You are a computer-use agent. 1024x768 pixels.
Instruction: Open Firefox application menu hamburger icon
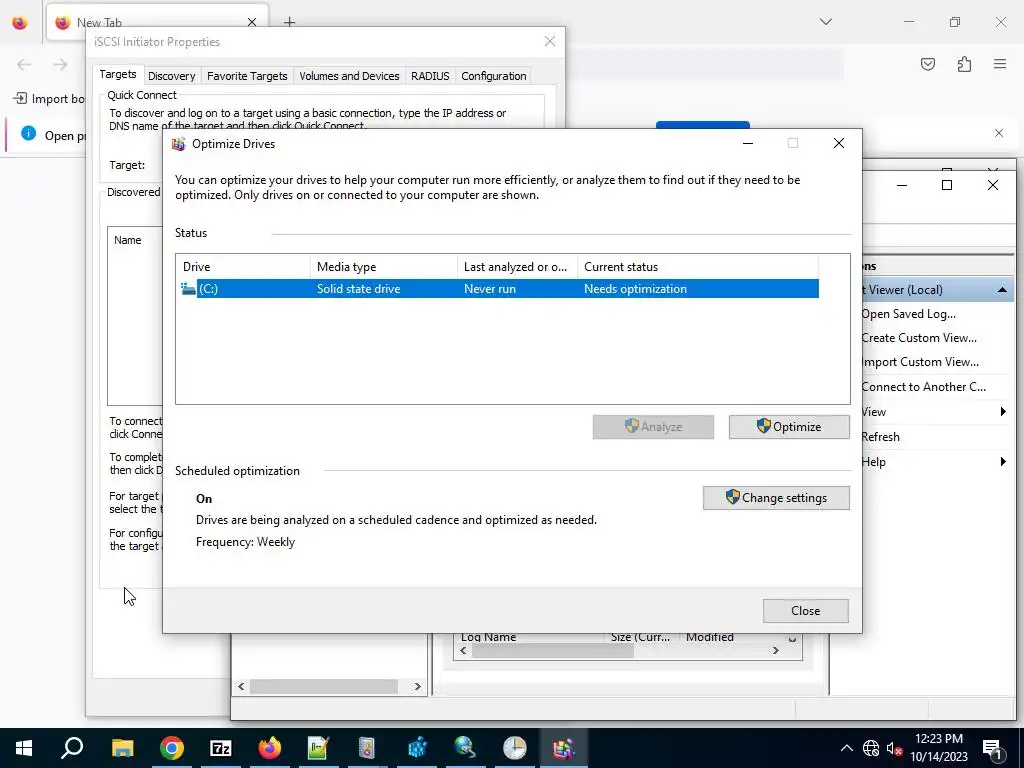(x=1000, y=64)
